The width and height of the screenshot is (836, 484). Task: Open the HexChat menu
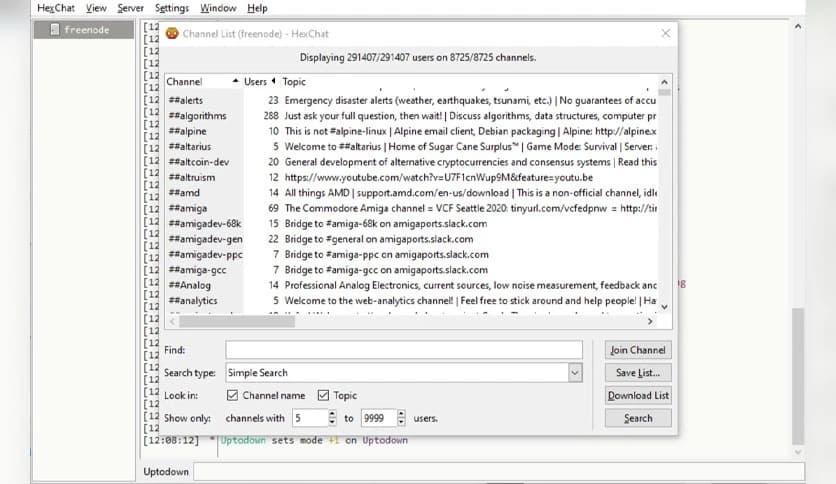[55, 8]
